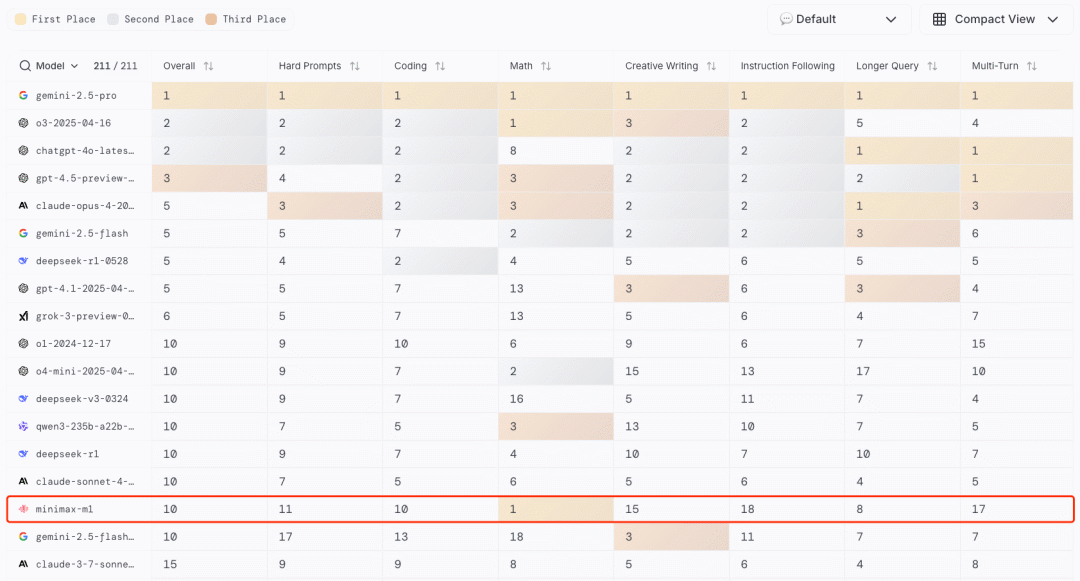Click the search magnifier icon beside Model
1080x581 pixels.
[25, 66]
